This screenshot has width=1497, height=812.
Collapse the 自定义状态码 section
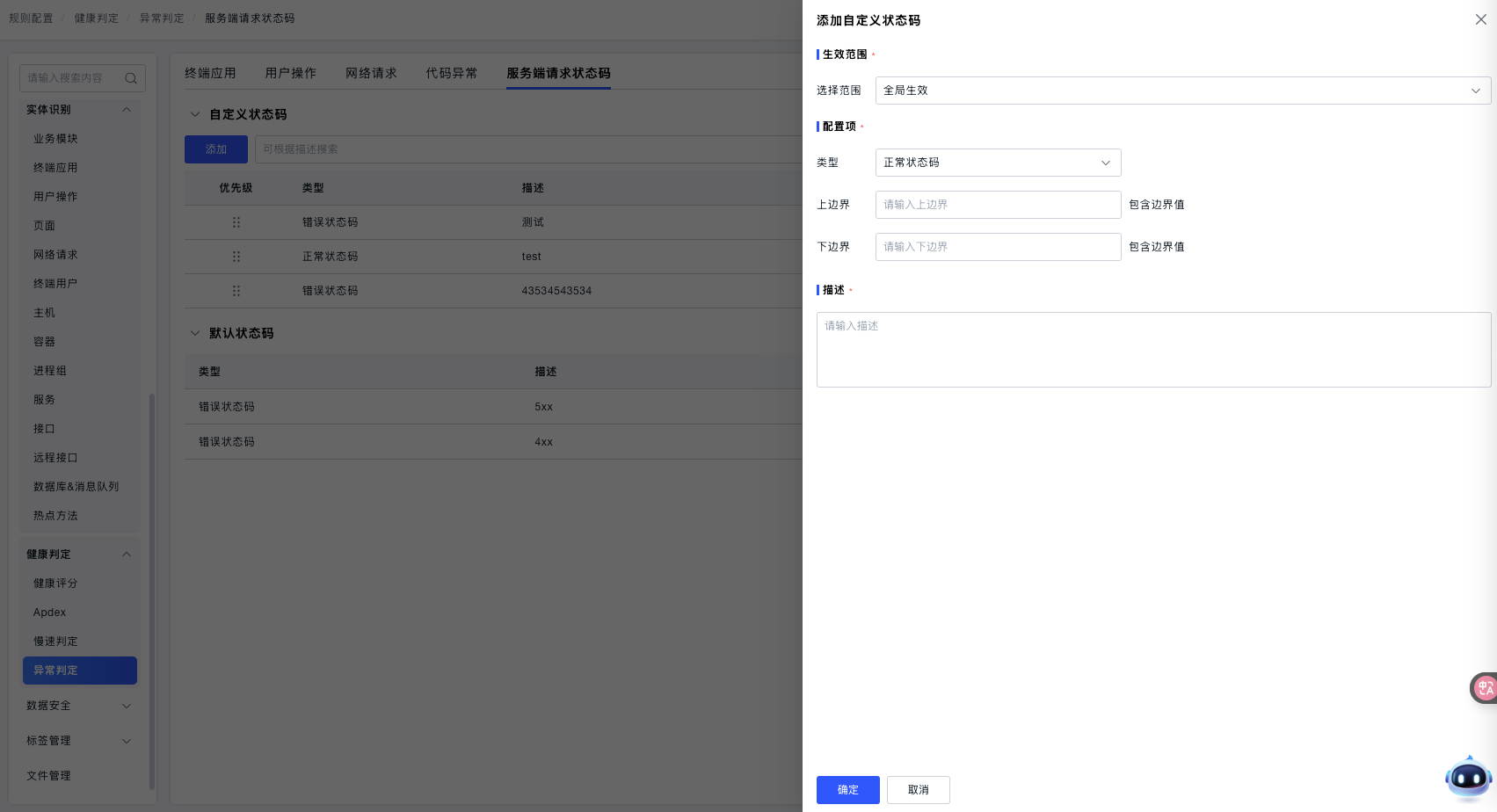coord(195,114)
